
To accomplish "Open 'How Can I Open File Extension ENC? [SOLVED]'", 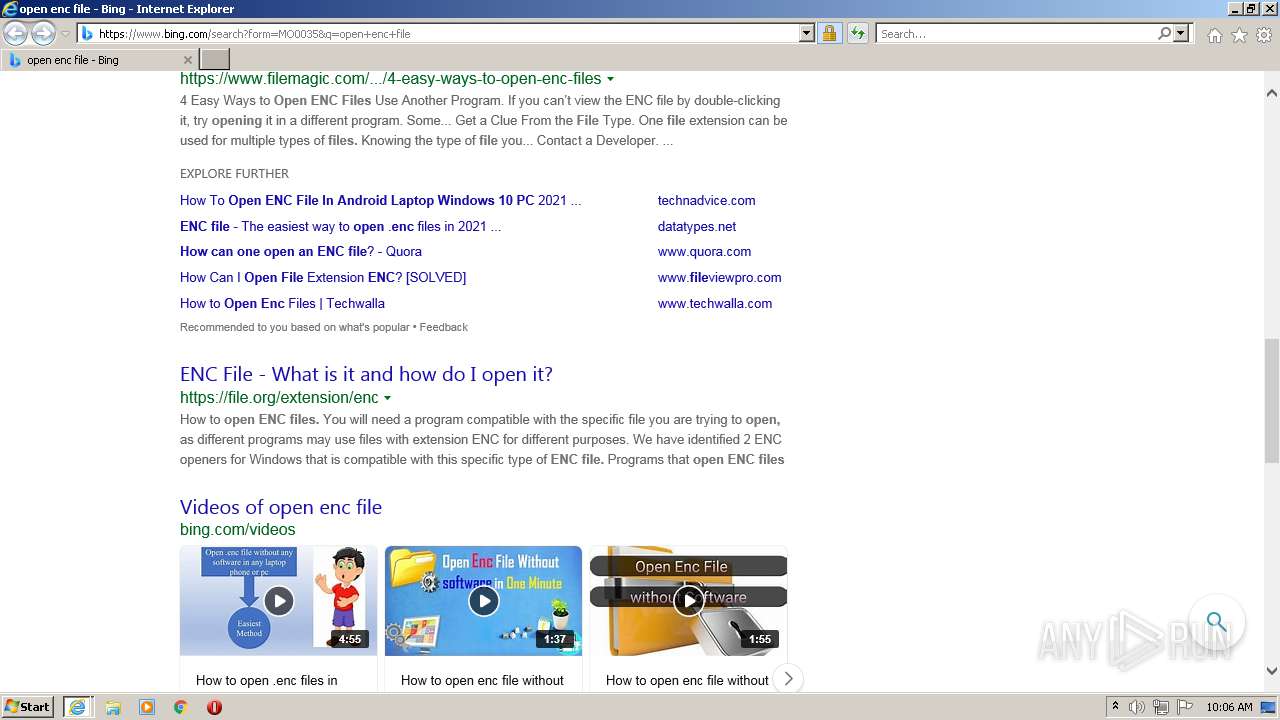I will 323,277.
